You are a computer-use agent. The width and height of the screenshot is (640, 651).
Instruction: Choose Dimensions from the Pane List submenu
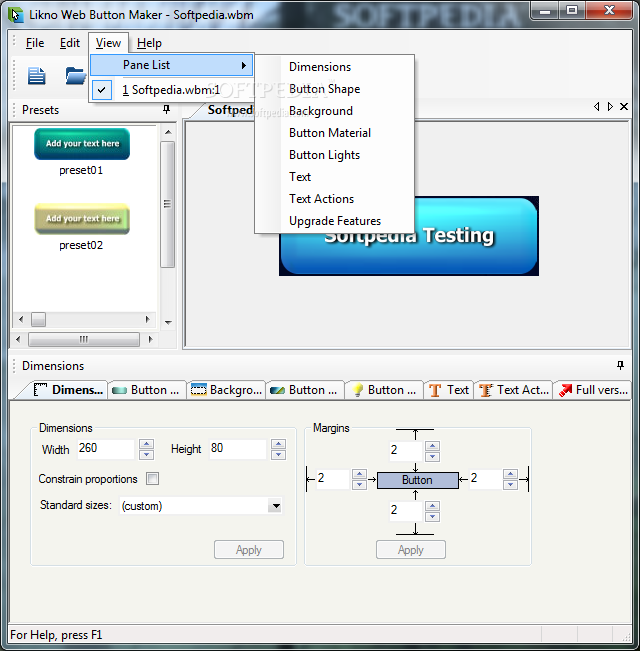click(320, 67)
